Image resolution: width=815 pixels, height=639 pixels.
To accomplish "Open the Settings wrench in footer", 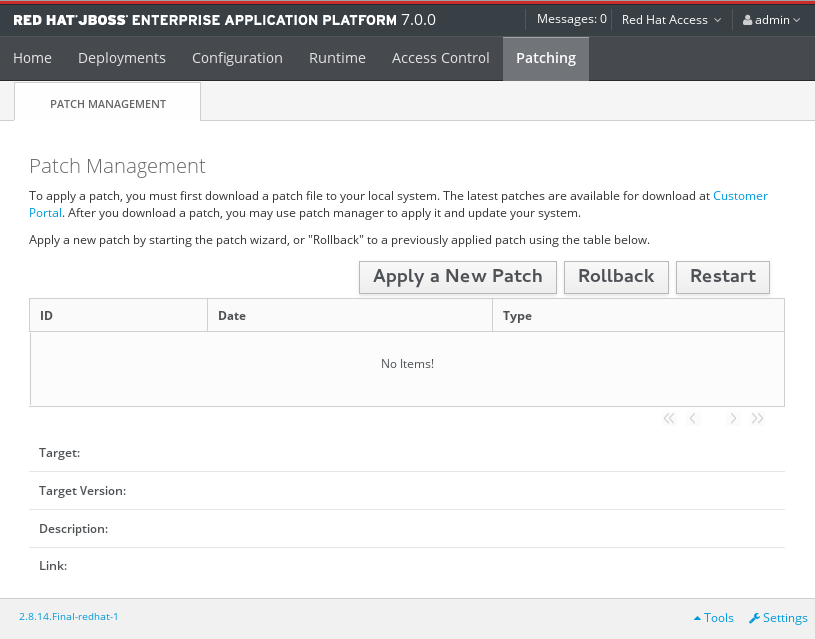I will (754, 618).
